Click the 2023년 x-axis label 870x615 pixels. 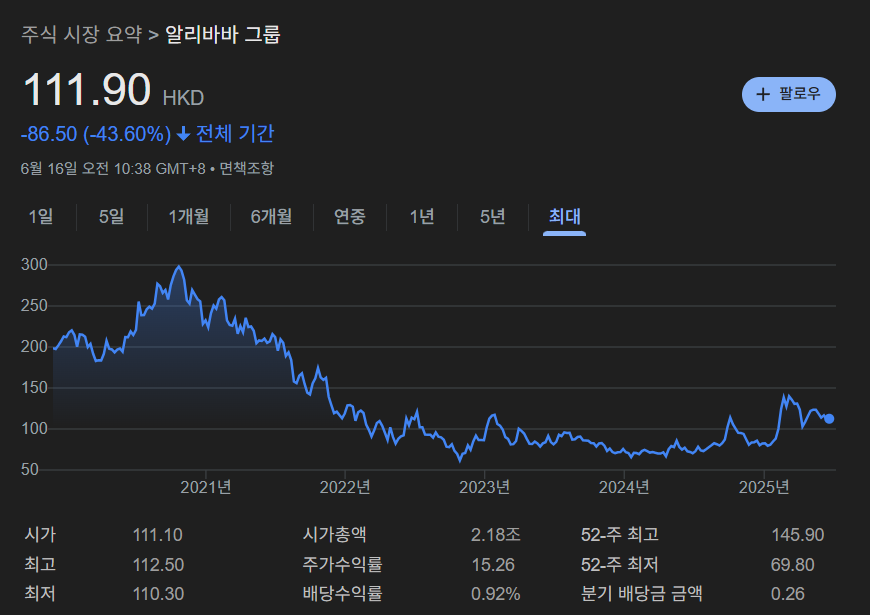484,487
